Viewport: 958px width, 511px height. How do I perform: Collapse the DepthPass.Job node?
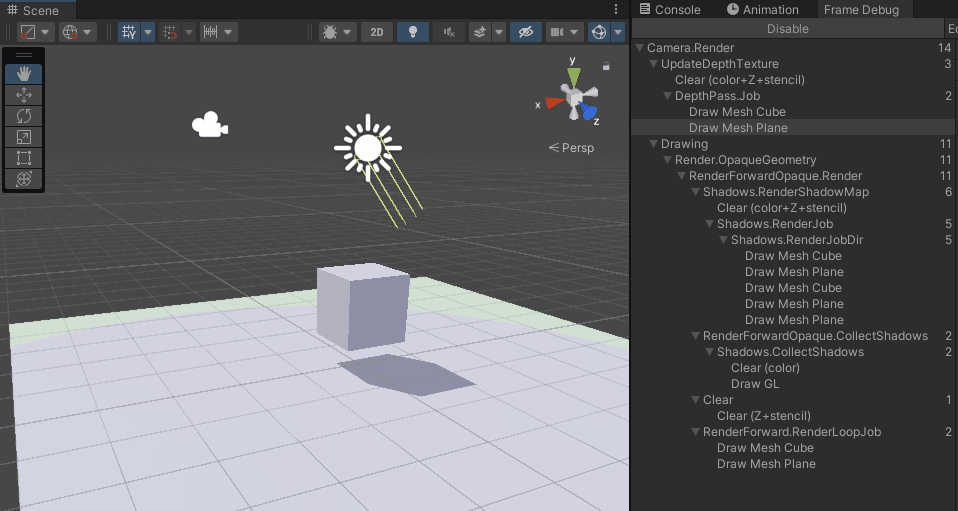click(667, 96)
